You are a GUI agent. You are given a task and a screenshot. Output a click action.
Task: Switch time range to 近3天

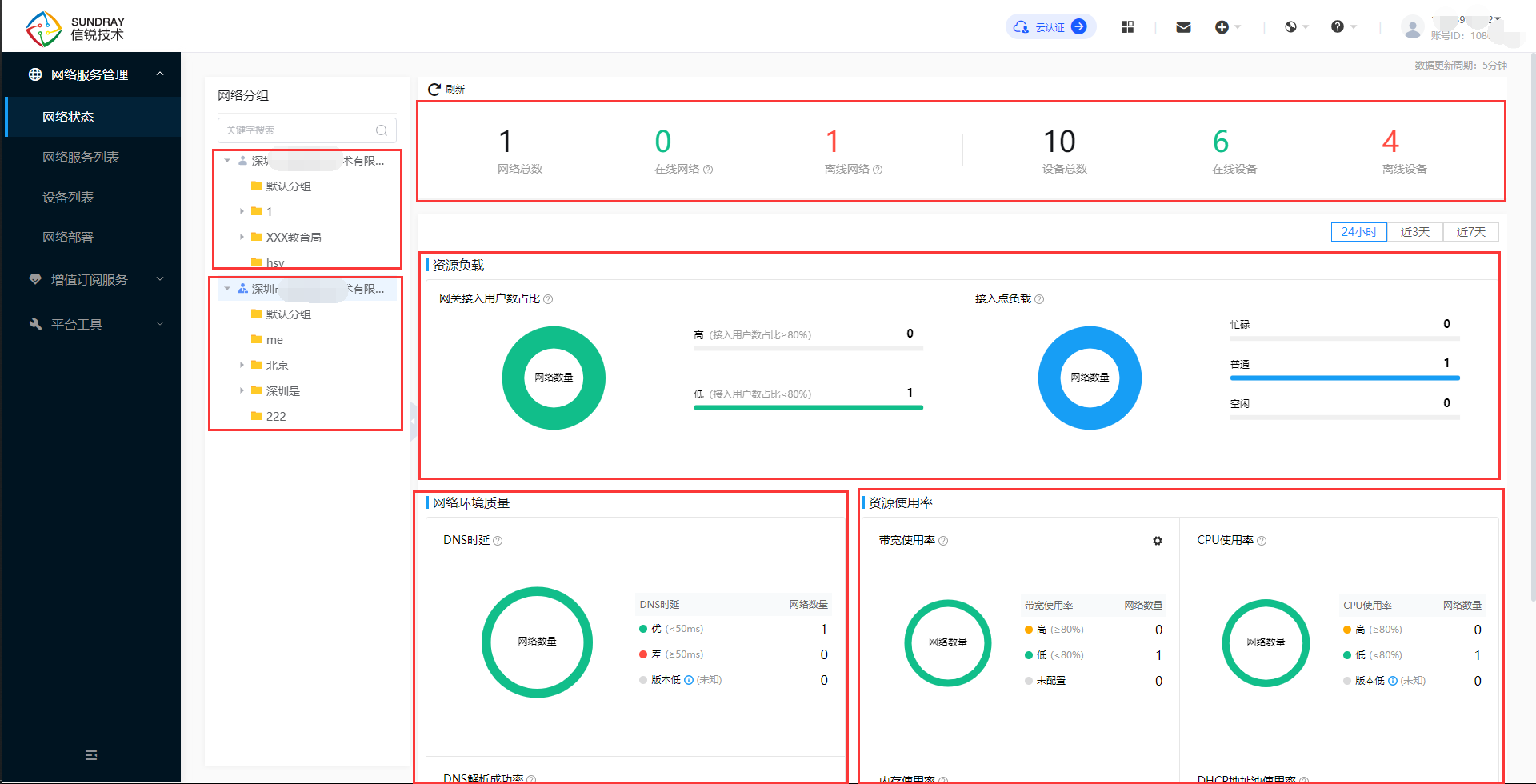1414,232
